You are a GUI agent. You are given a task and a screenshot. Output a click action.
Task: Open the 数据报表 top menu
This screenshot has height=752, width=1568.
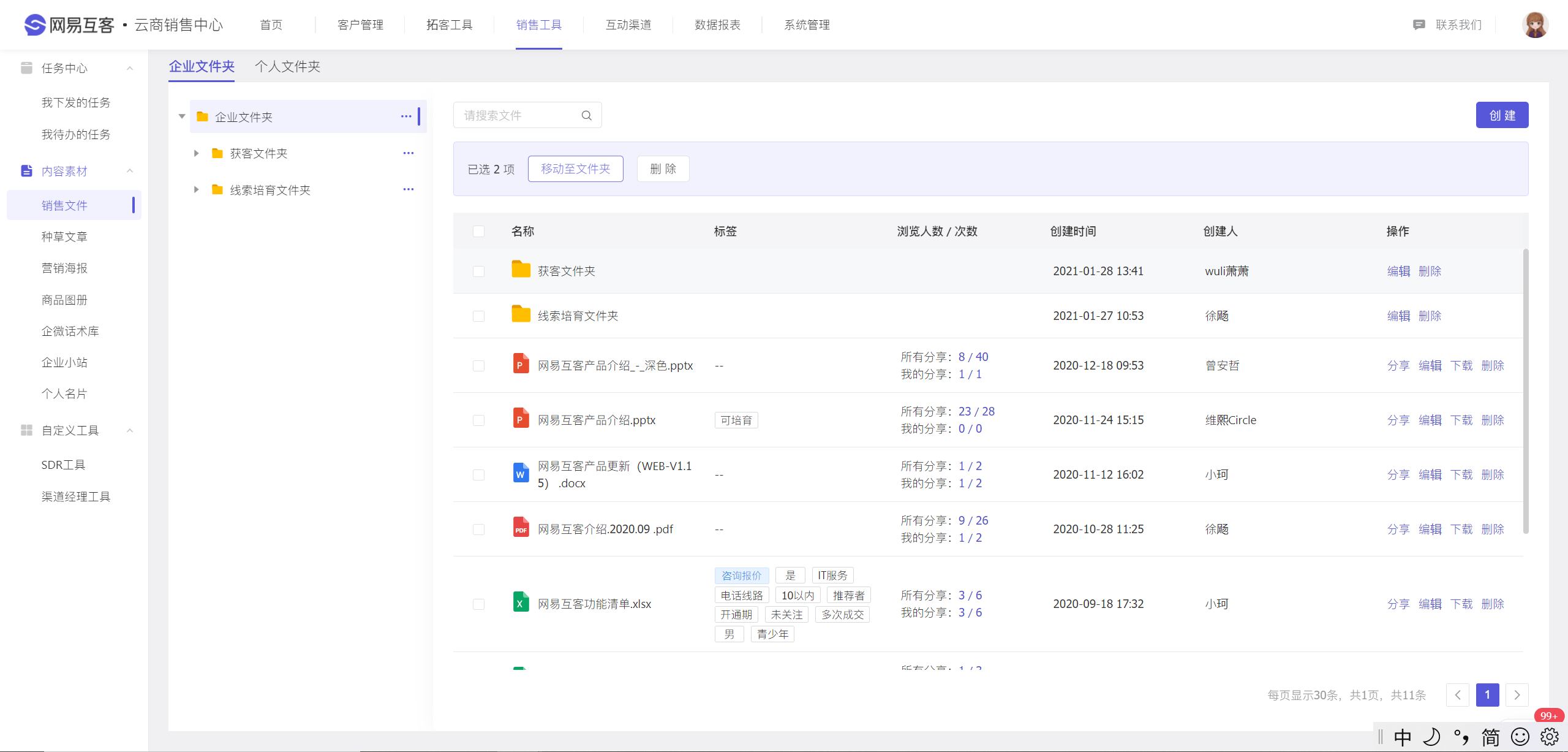(x=717, y=25)
